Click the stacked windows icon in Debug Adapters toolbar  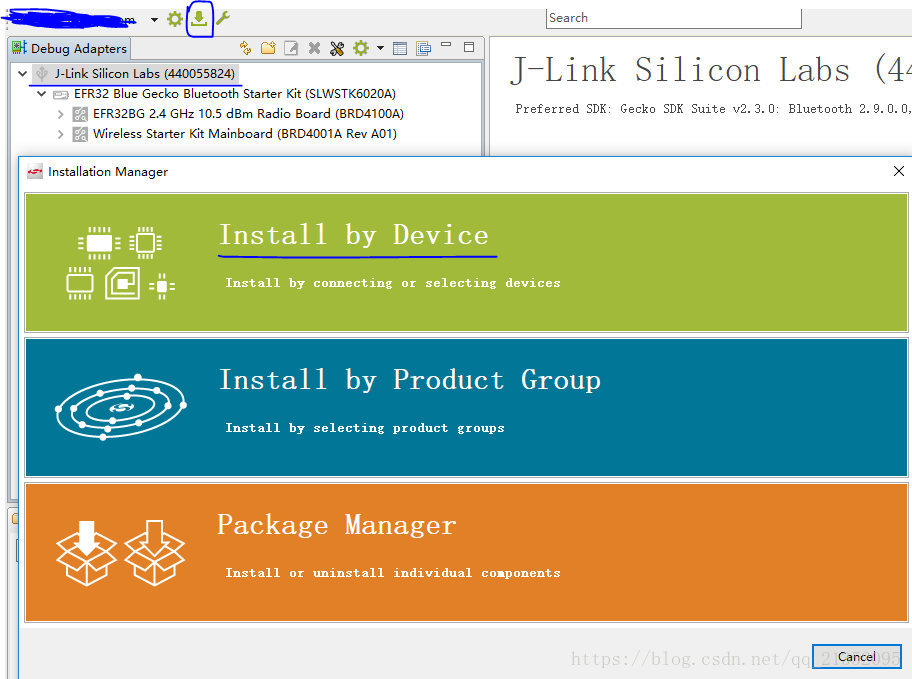(x=423, y=48)
